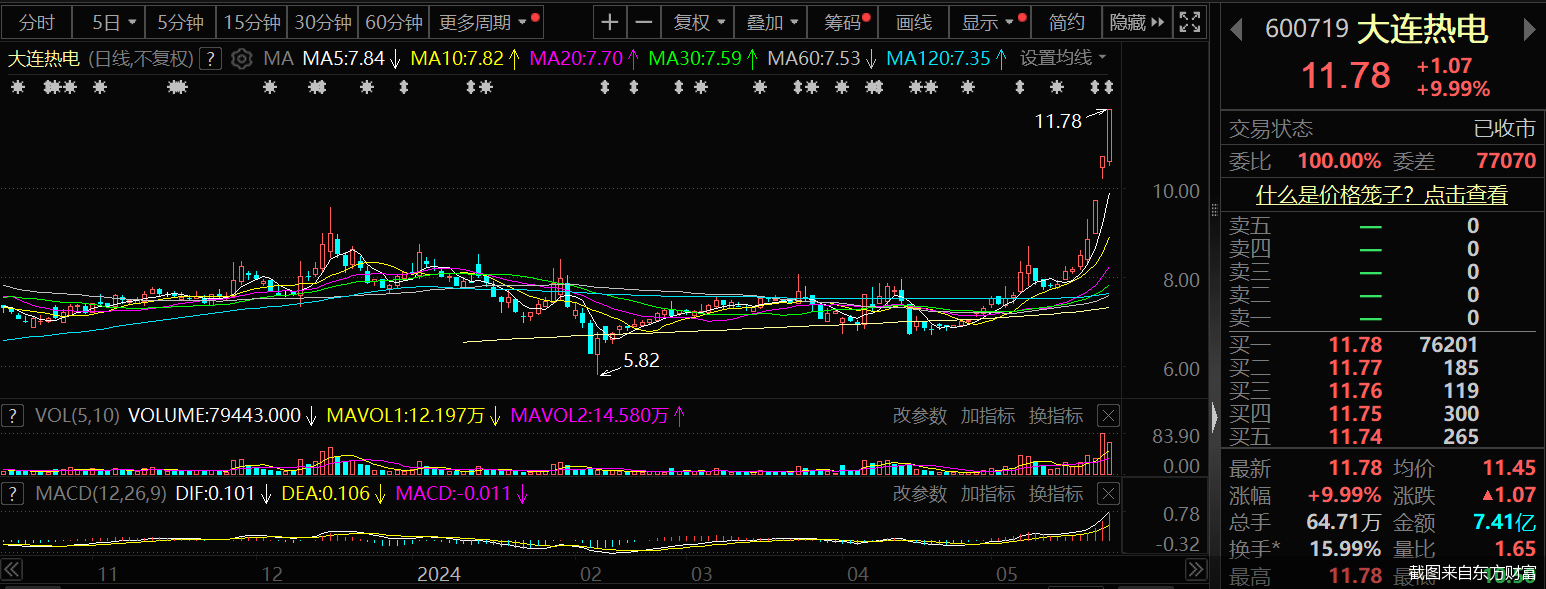Switch to the 分时 intraday tab
1546x589 pixels.
(x=37, y=22)
